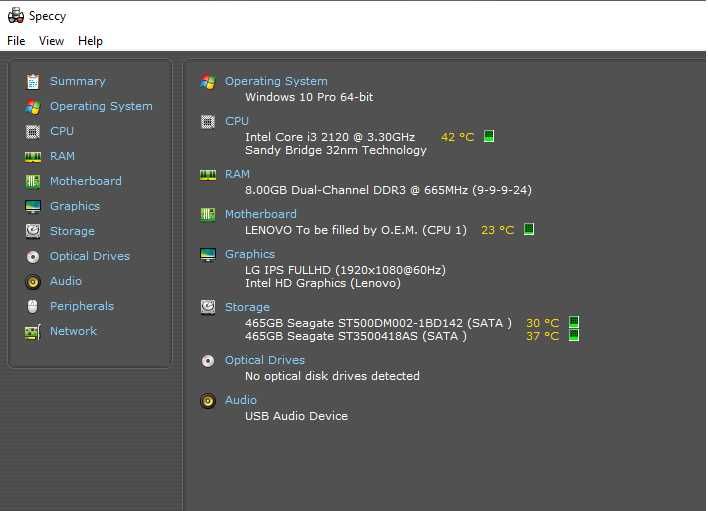Image resolution: width=708 pixels, height=511 pixels.
Task: Click Audio heading link in summary
Action: coord(241,400)
